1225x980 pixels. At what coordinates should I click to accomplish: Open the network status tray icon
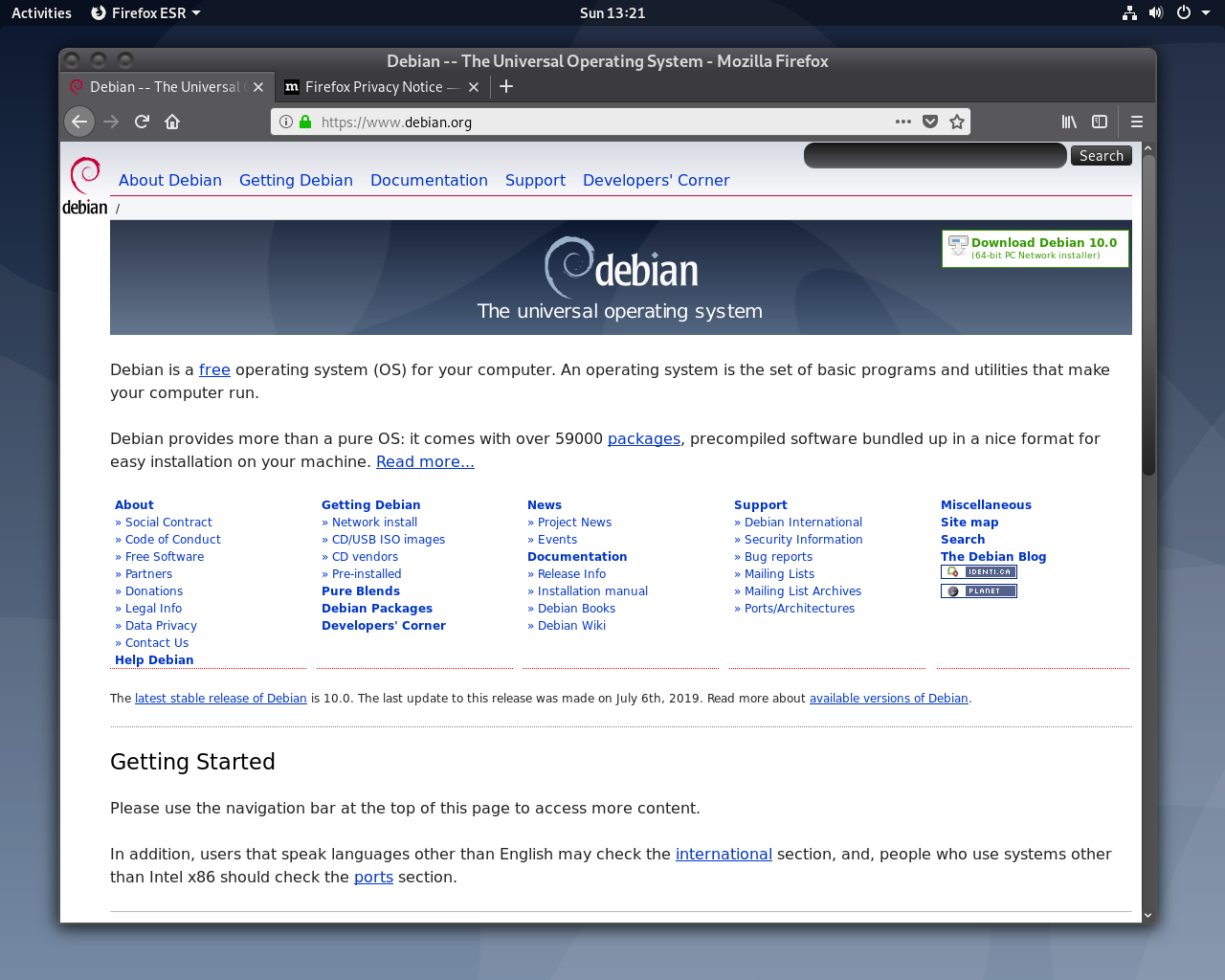(1129, 12)
